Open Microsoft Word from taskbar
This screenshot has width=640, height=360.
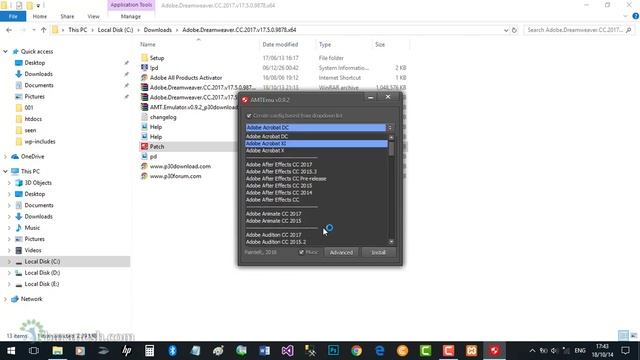click(264, 351)
